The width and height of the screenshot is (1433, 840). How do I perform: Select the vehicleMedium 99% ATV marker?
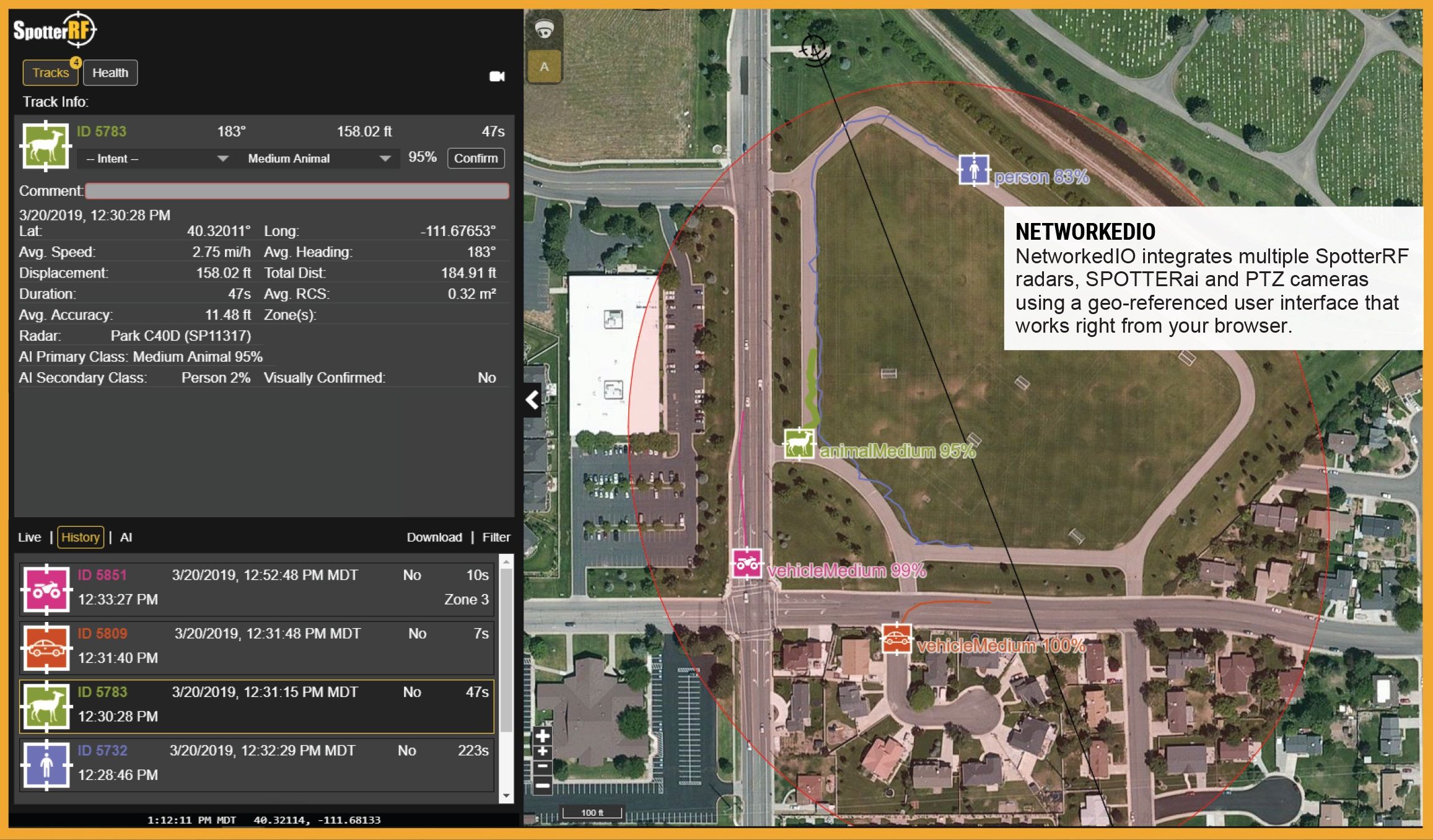tap(747, 563)
